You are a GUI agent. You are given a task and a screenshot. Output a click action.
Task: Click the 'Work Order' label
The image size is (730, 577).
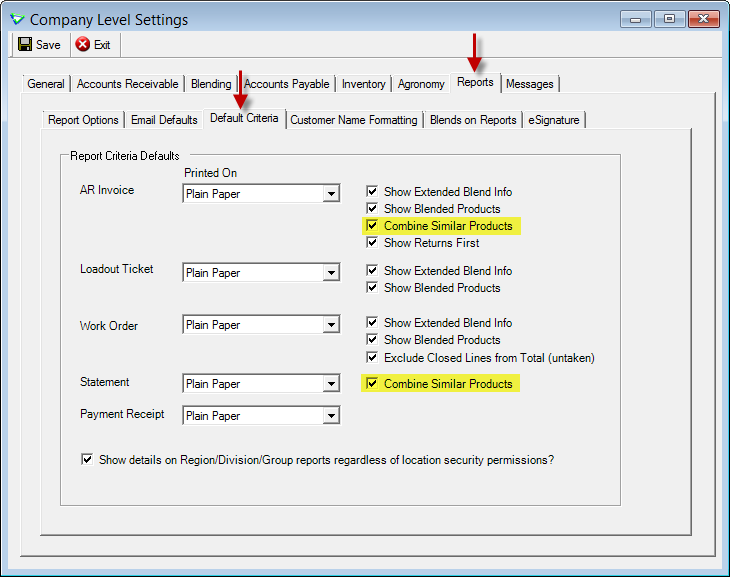[x=108, y=326]
